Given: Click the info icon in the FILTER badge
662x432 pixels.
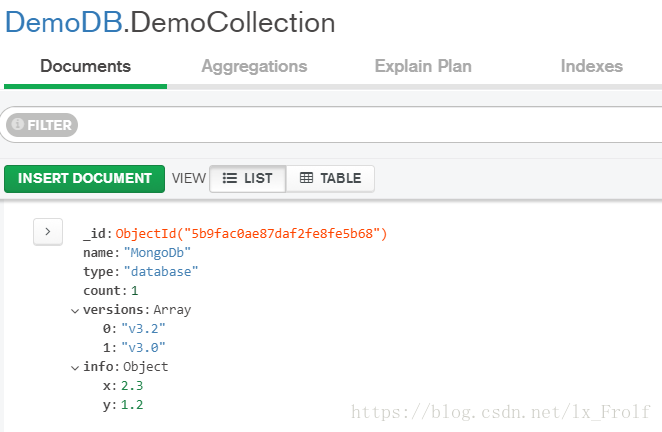Looking at the screenshot, I should coord(18,124).
